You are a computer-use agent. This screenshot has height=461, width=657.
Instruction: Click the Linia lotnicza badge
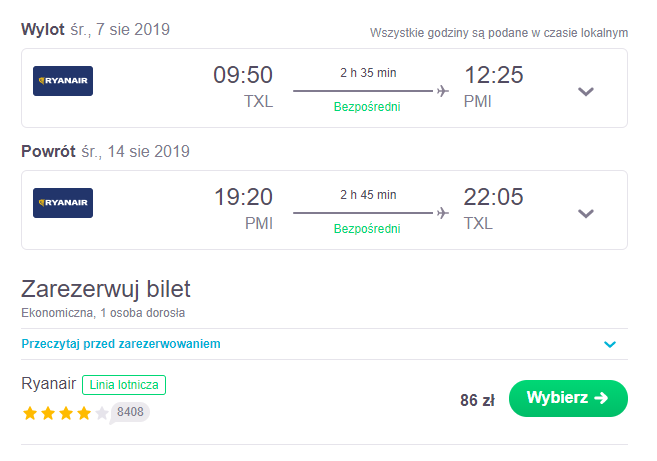tap(124, 385)
